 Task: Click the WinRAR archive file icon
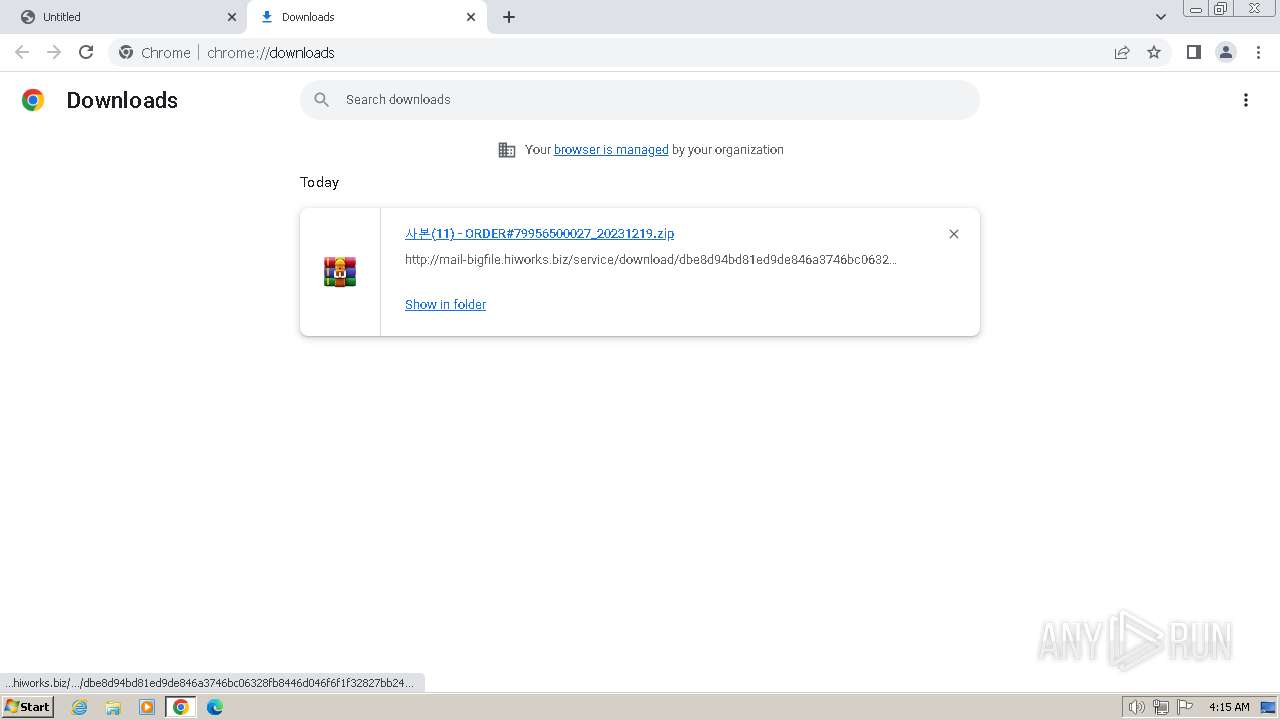[340, 272]
